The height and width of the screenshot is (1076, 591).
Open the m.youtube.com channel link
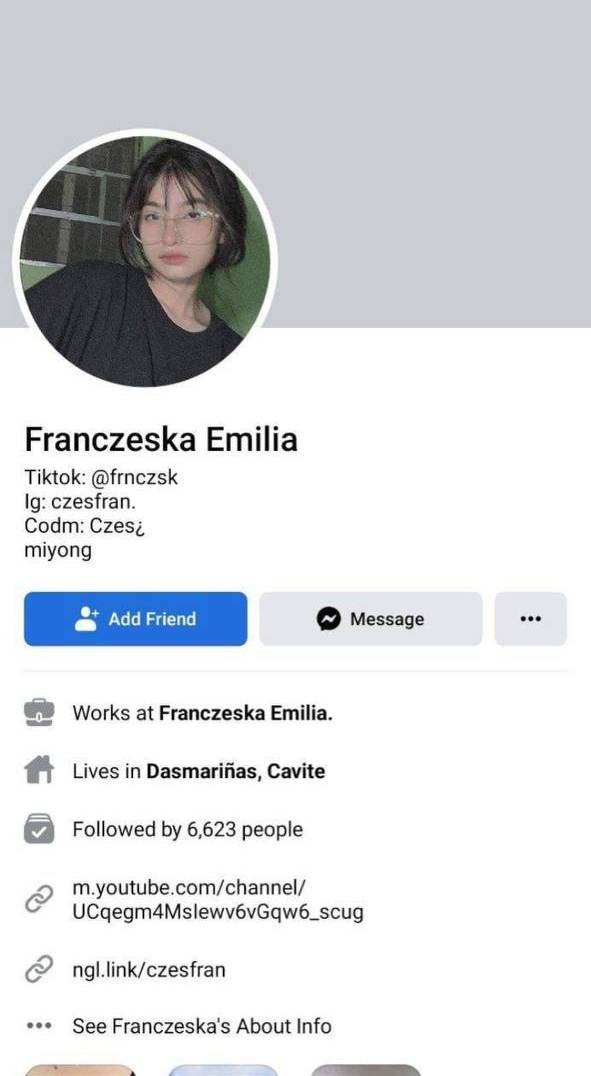point(218,900)
